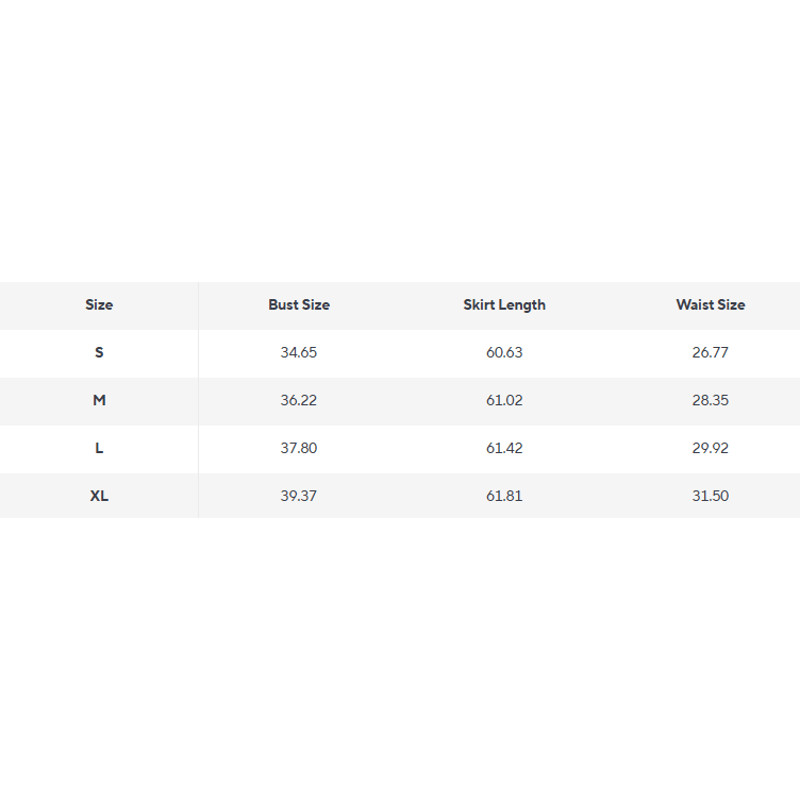The width and height of the screenshot is (800, 800).
Task: Select the S size row label
Action: pos(99,353)
